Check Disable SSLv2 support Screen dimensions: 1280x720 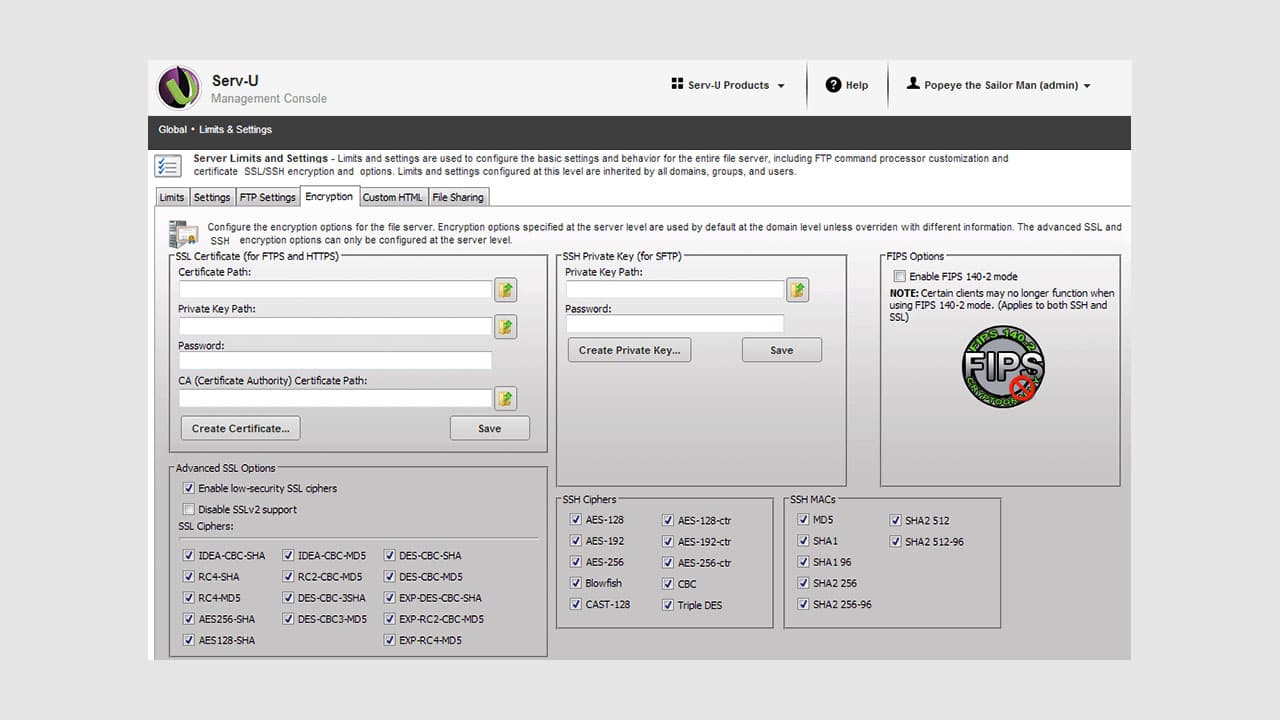pyautogui.click(x=189, y=509)
